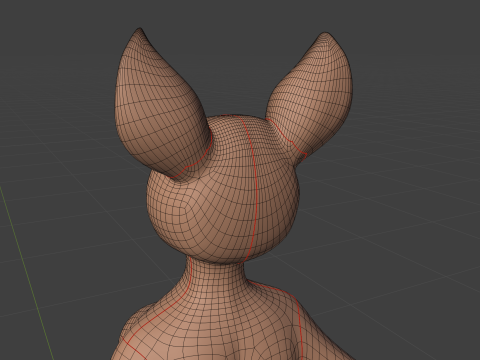Click the green Y axis line in viewport

click(27, 272)
